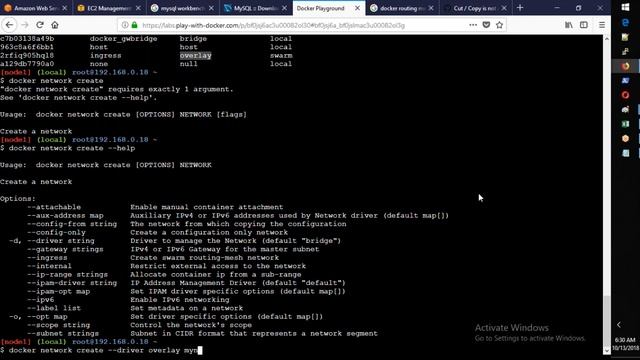
Task: Open the browser Home page icon
Action: click(55, 25)
